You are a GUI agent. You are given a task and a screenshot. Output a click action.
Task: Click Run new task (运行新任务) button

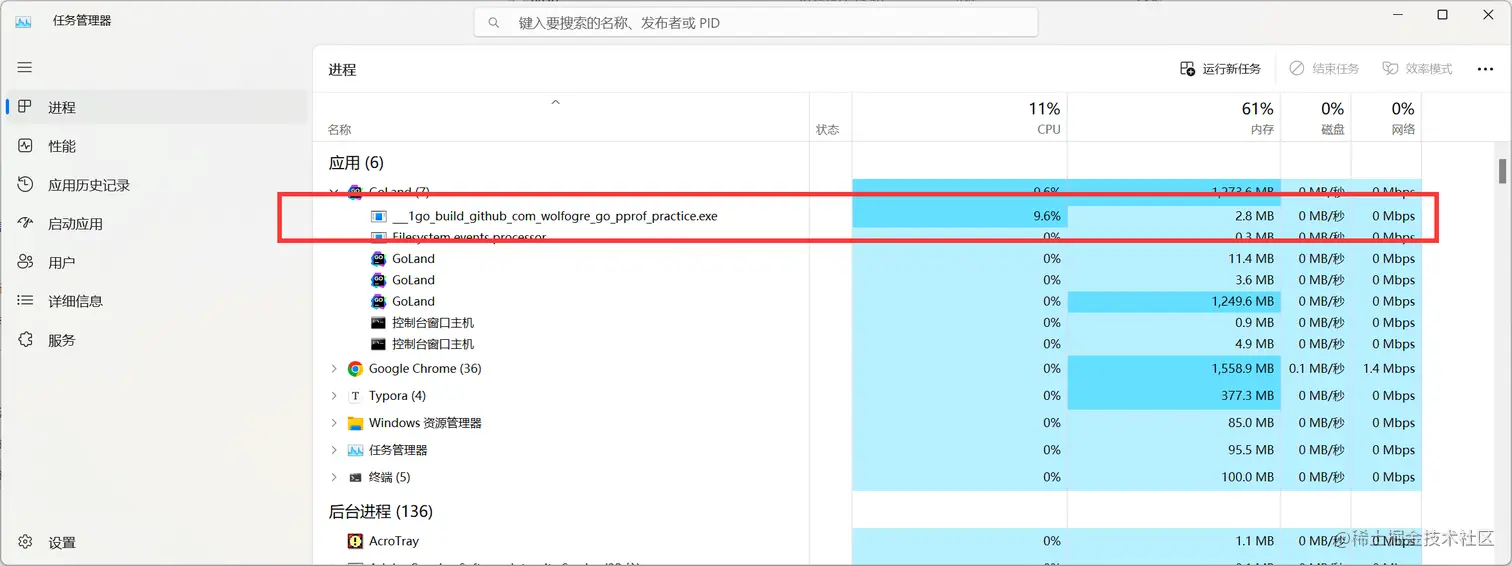(1220, 69)
